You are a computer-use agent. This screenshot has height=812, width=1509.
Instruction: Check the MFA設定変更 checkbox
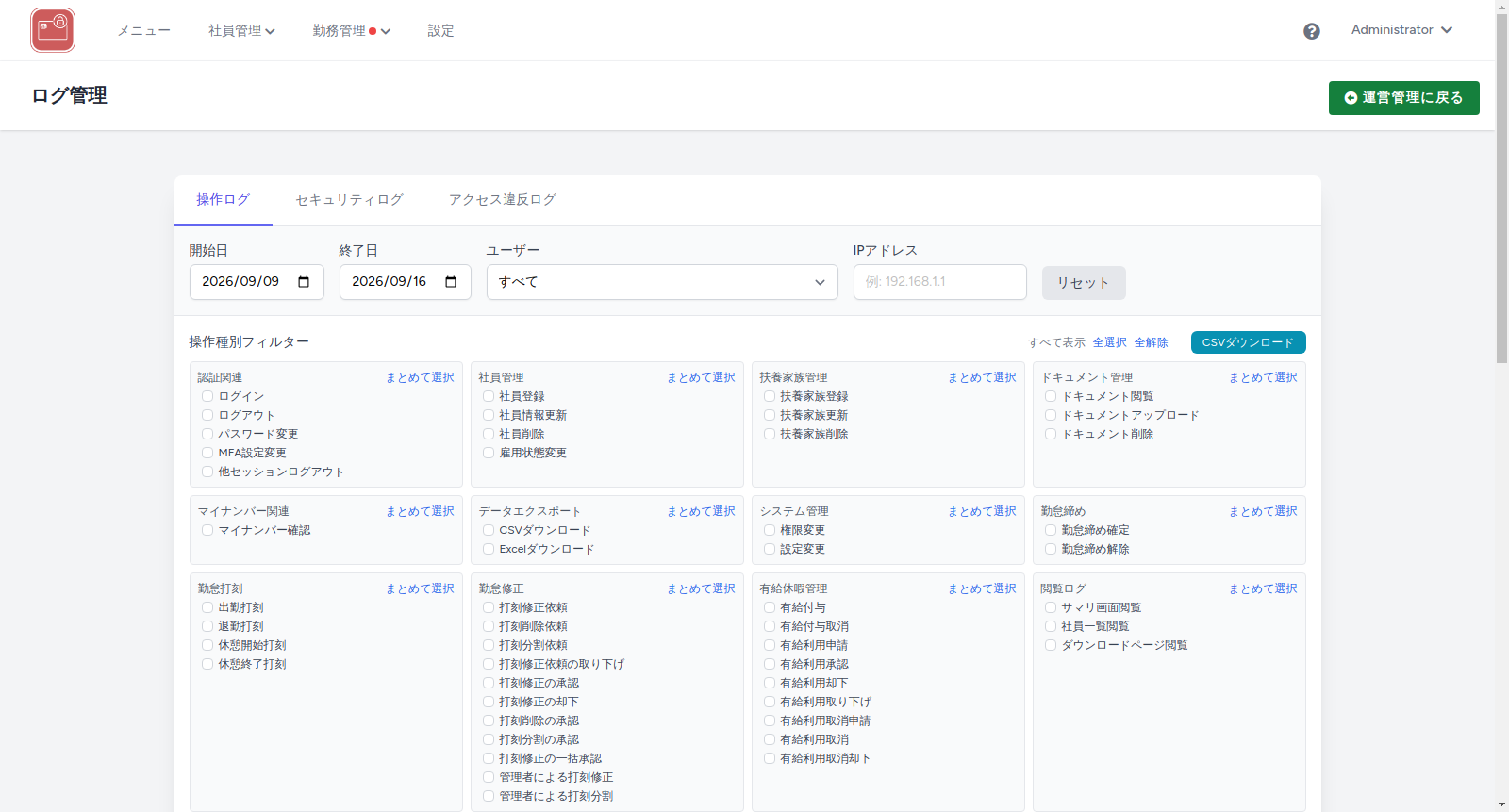coord(207,453)
